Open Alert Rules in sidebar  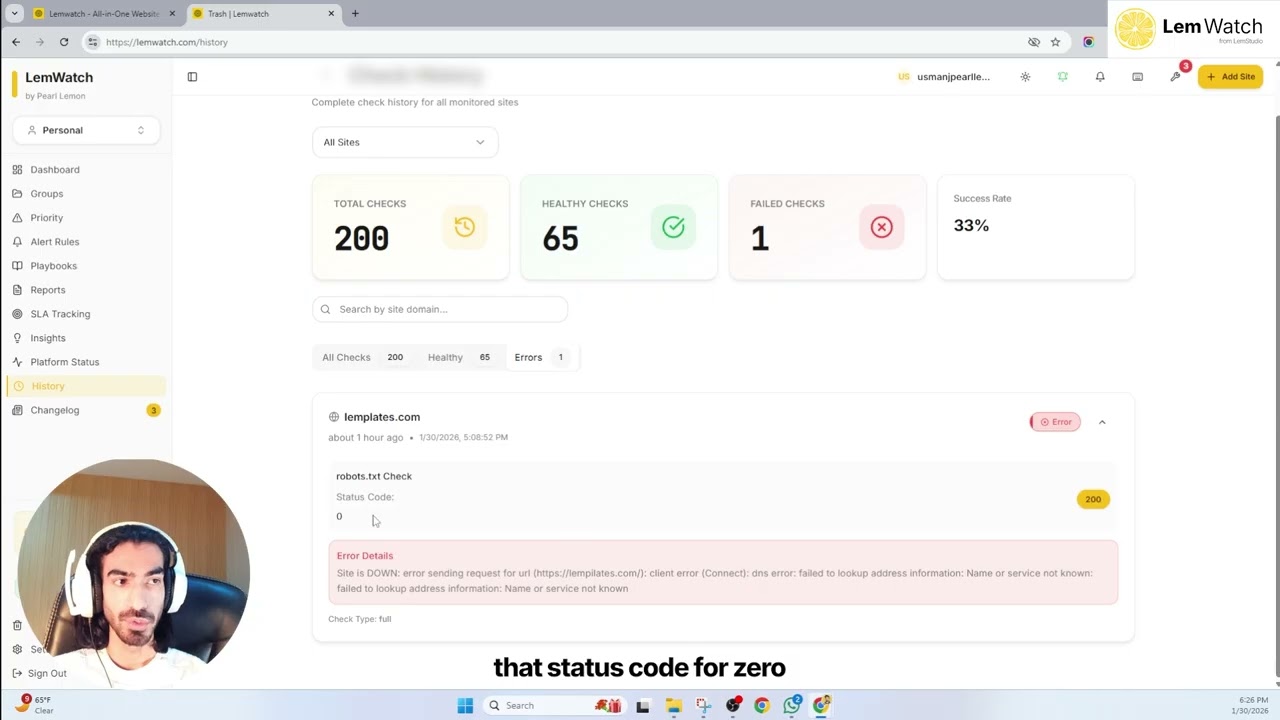pos(54,242)
